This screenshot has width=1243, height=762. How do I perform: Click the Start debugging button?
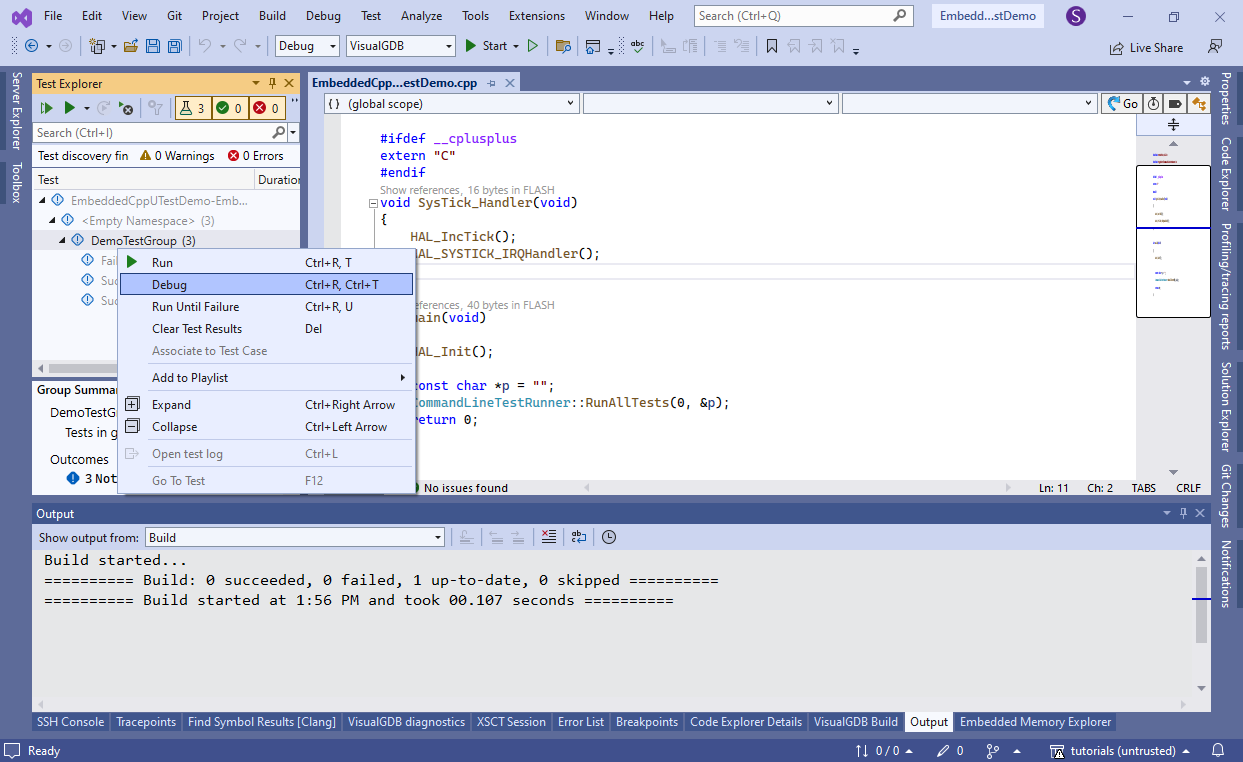(486, 46)
